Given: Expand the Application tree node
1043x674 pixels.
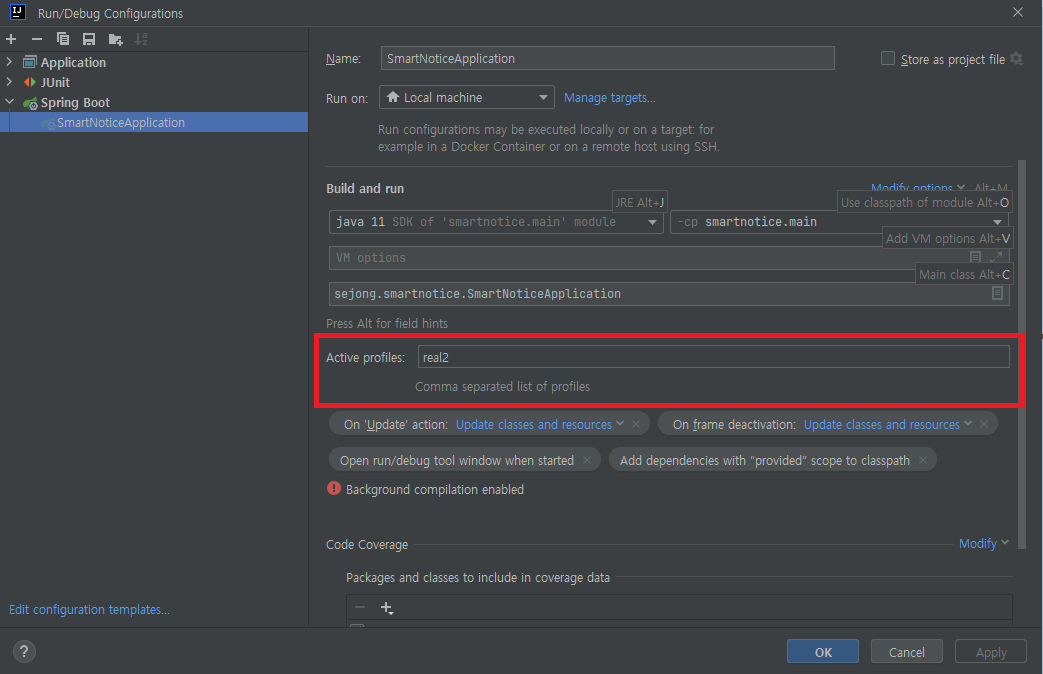Looking at the screenshot, I should [x=9, y=62].
